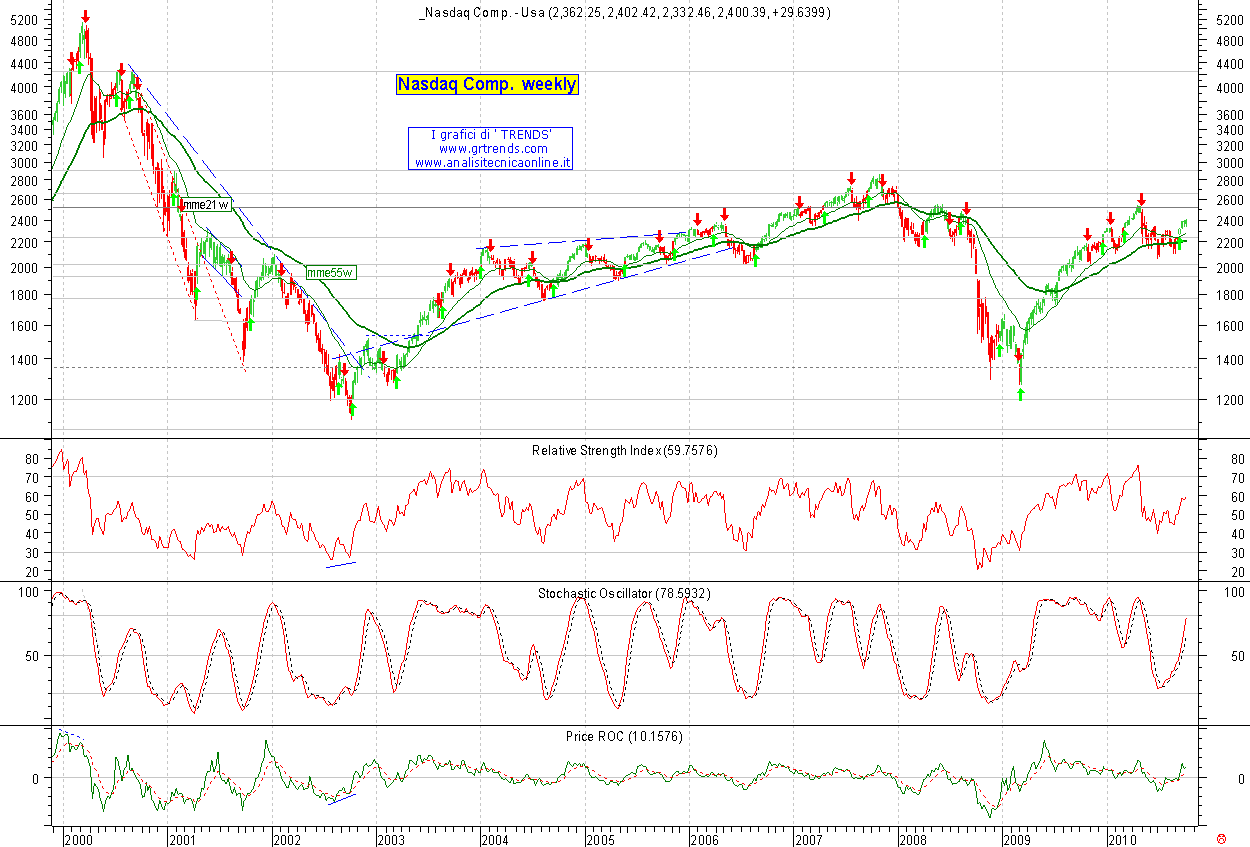Click the 2010 year label on time axis
Viewport: 1250px width, 847px height.
tap(1122, 839)
